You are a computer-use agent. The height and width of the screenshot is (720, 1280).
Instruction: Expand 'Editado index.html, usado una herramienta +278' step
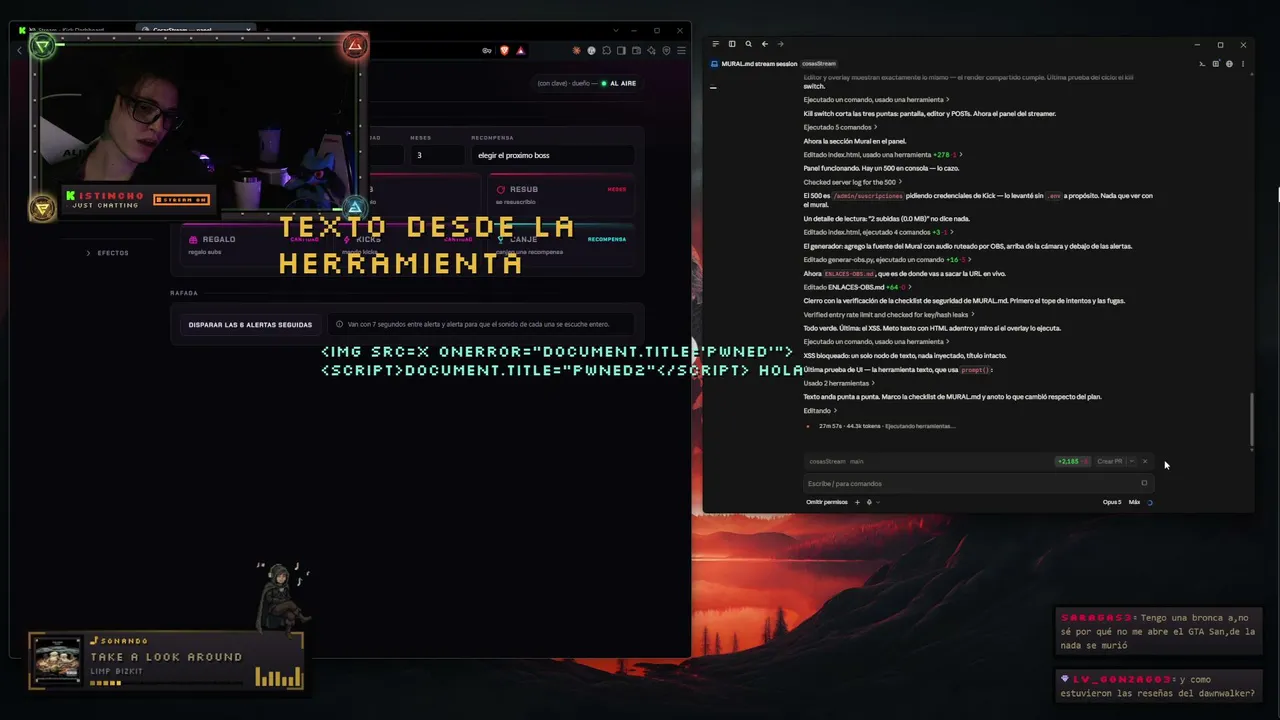click(x=883, y=155)
